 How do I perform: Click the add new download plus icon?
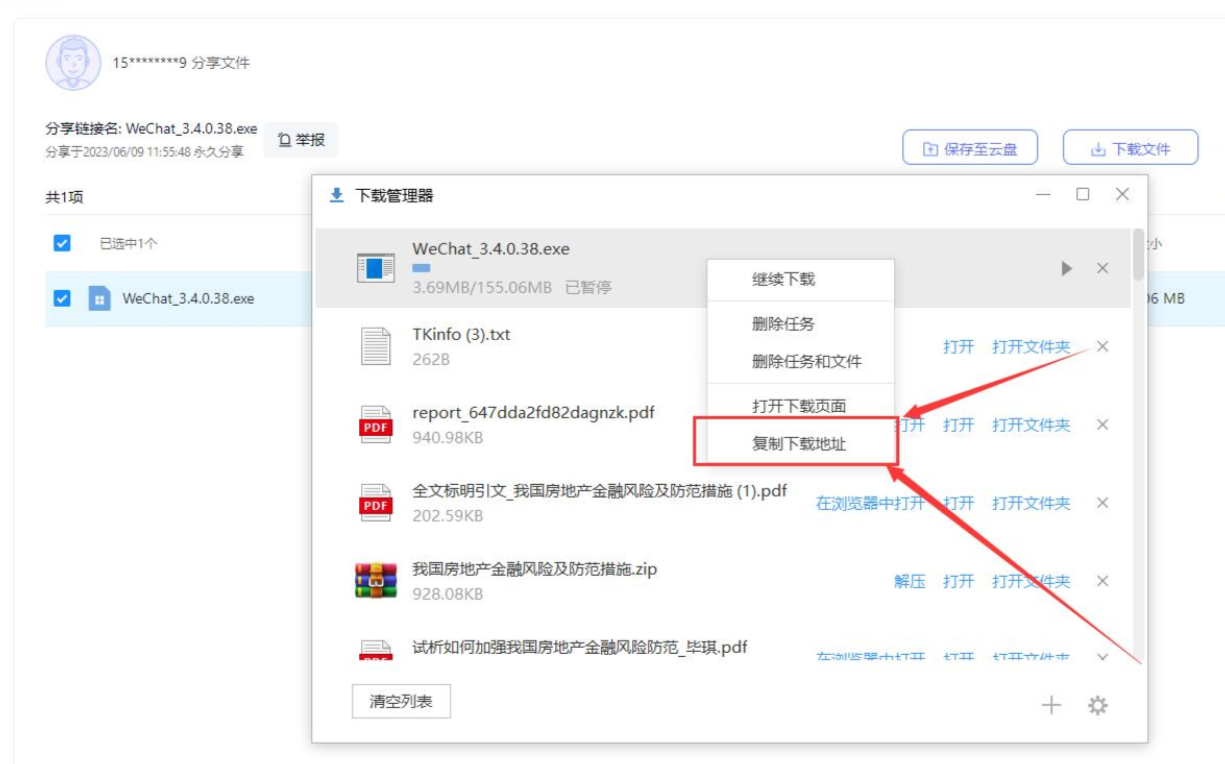pos(1051,705)
